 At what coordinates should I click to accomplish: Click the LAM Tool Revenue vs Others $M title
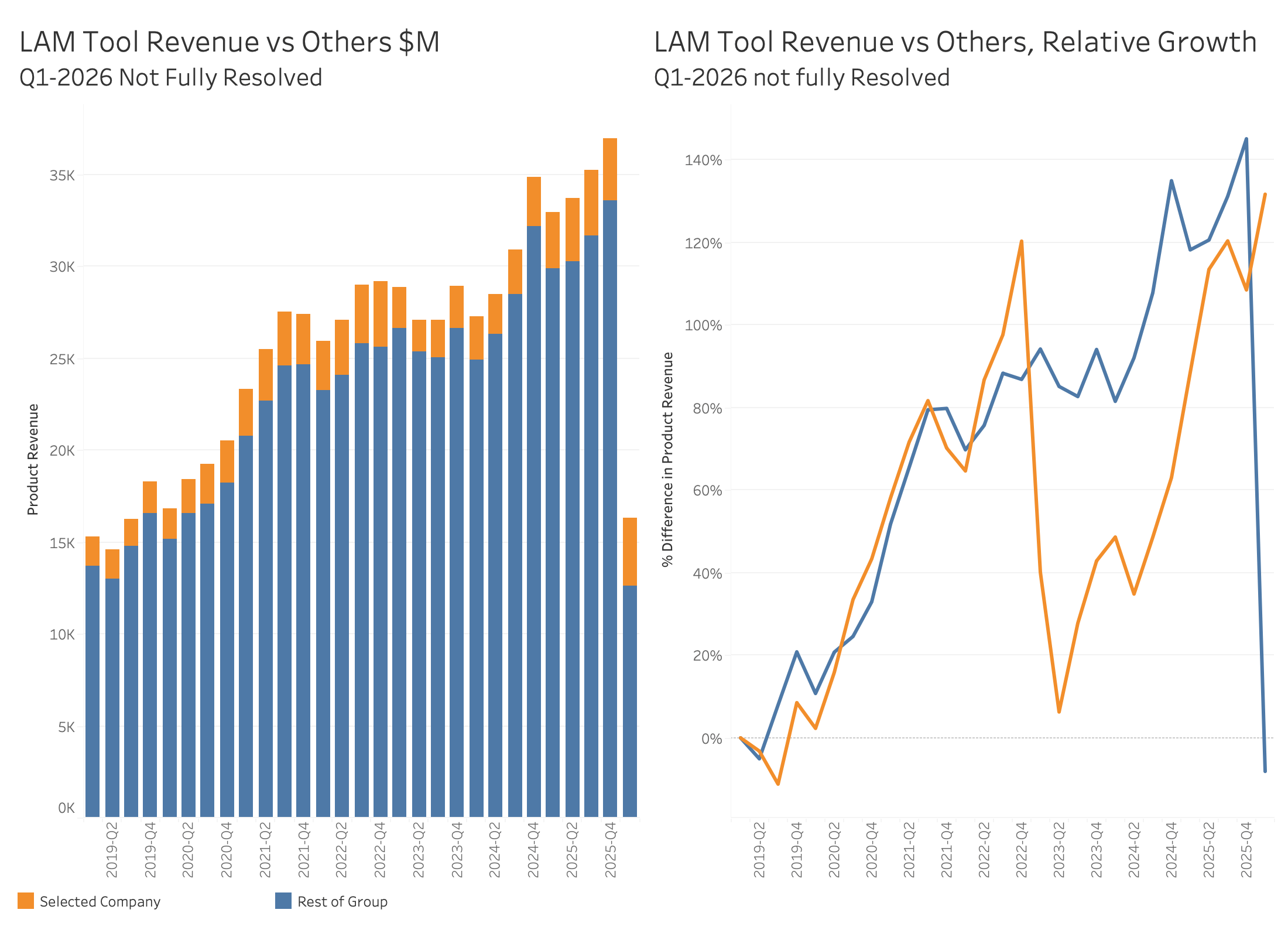pyautogui.click(x=229, y=42)
